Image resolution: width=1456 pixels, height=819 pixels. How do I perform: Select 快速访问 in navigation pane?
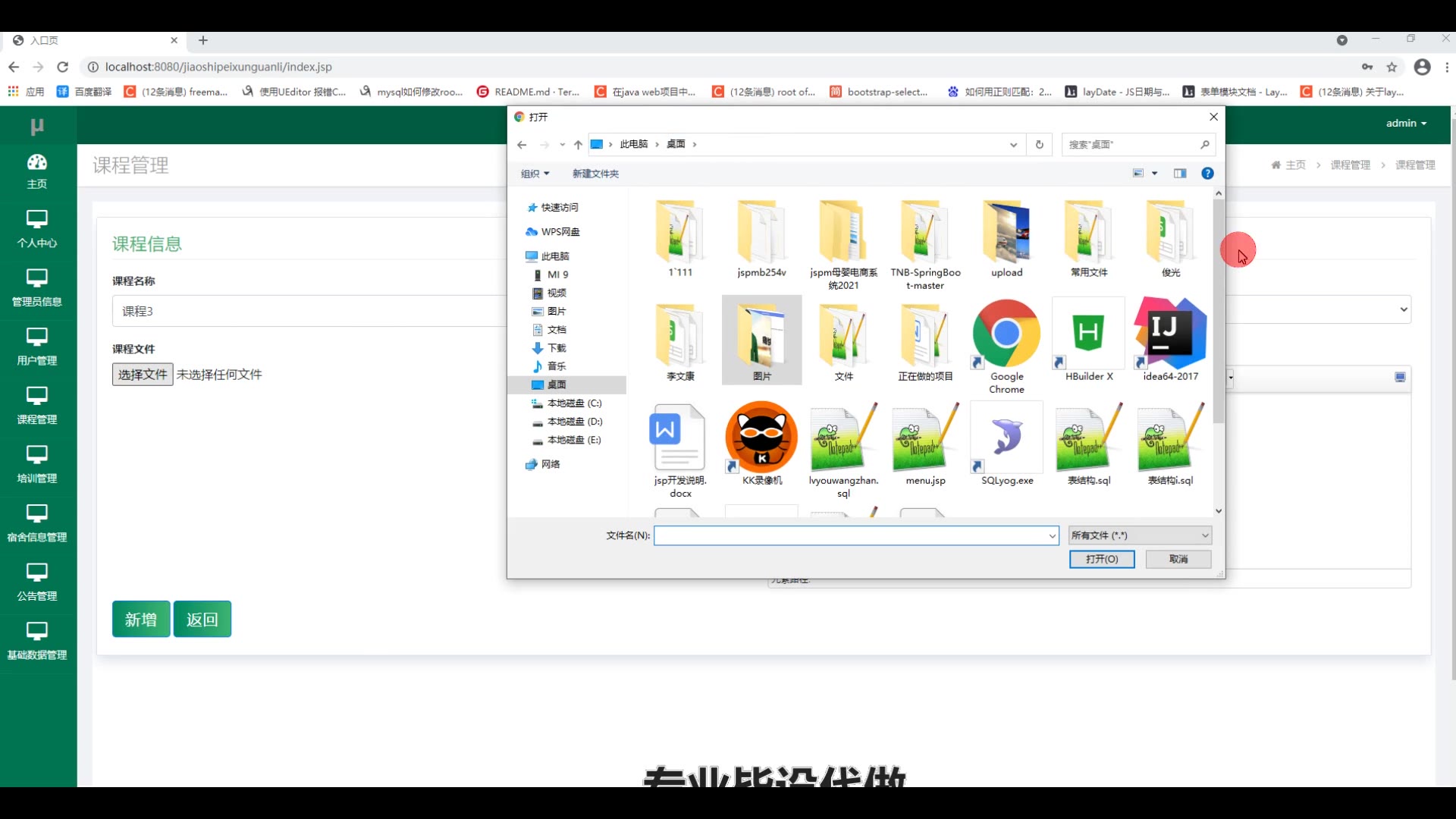(x=553, y=207)
